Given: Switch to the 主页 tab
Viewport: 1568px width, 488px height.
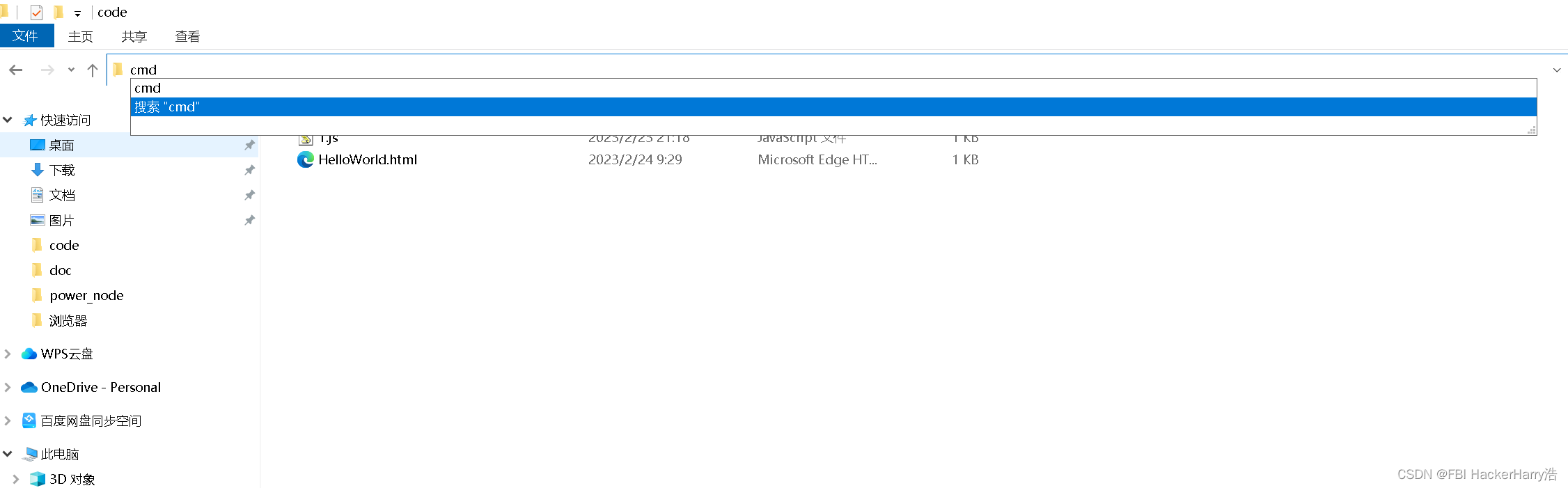Looking at the screenshot, I should (x=80, y=36).
